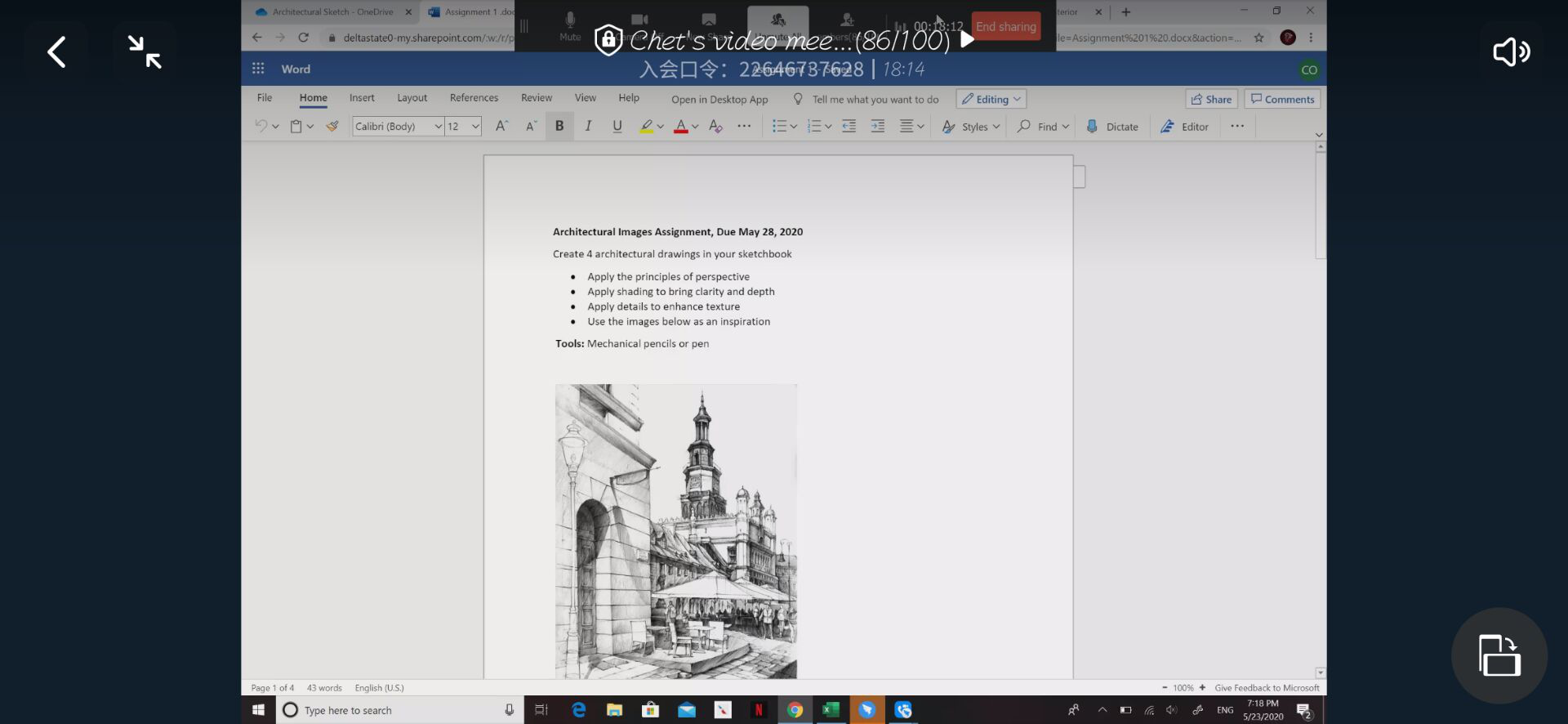
Task: Open the Word app launcher grid
Action: pyautogui.click(x=258, y=69)
